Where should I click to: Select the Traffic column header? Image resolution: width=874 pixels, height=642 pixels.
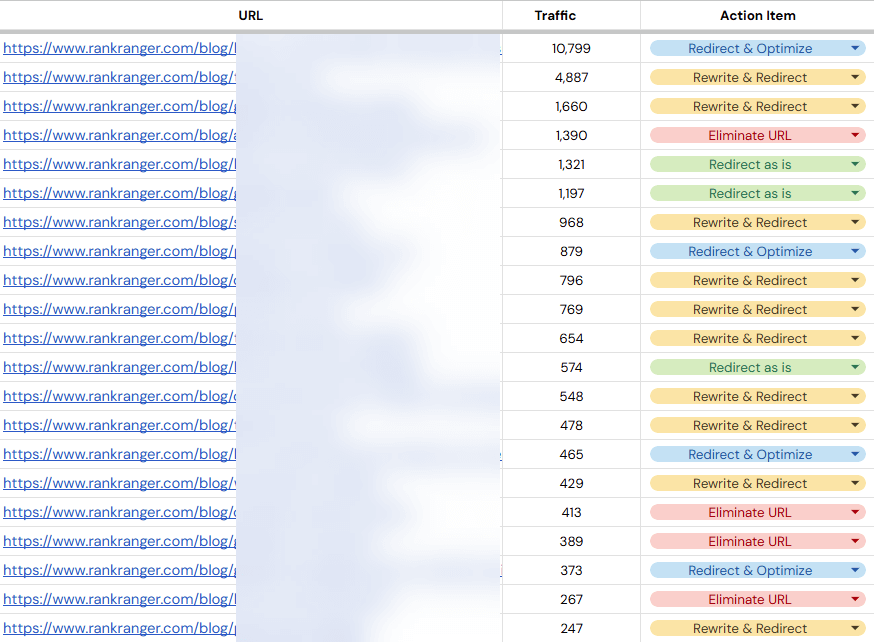pyautogui.click(x=556, y=15)
